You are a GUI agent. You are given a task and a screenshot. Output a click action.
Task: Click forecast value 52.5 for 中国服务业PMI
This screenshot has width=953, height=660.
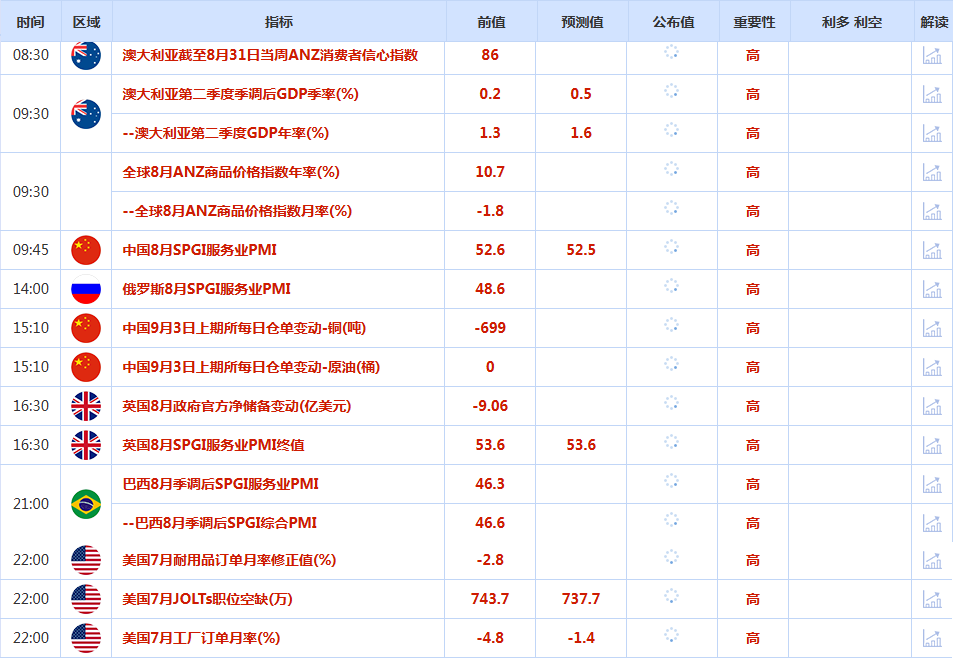coord(581,250)
